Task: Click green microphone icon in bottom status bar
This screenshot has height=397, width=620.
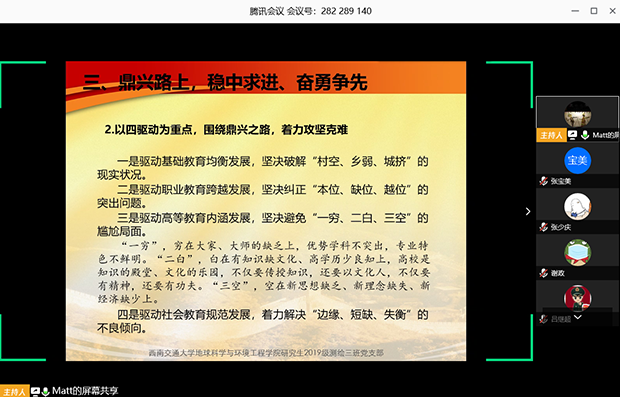Action: [x=45, y=391]
